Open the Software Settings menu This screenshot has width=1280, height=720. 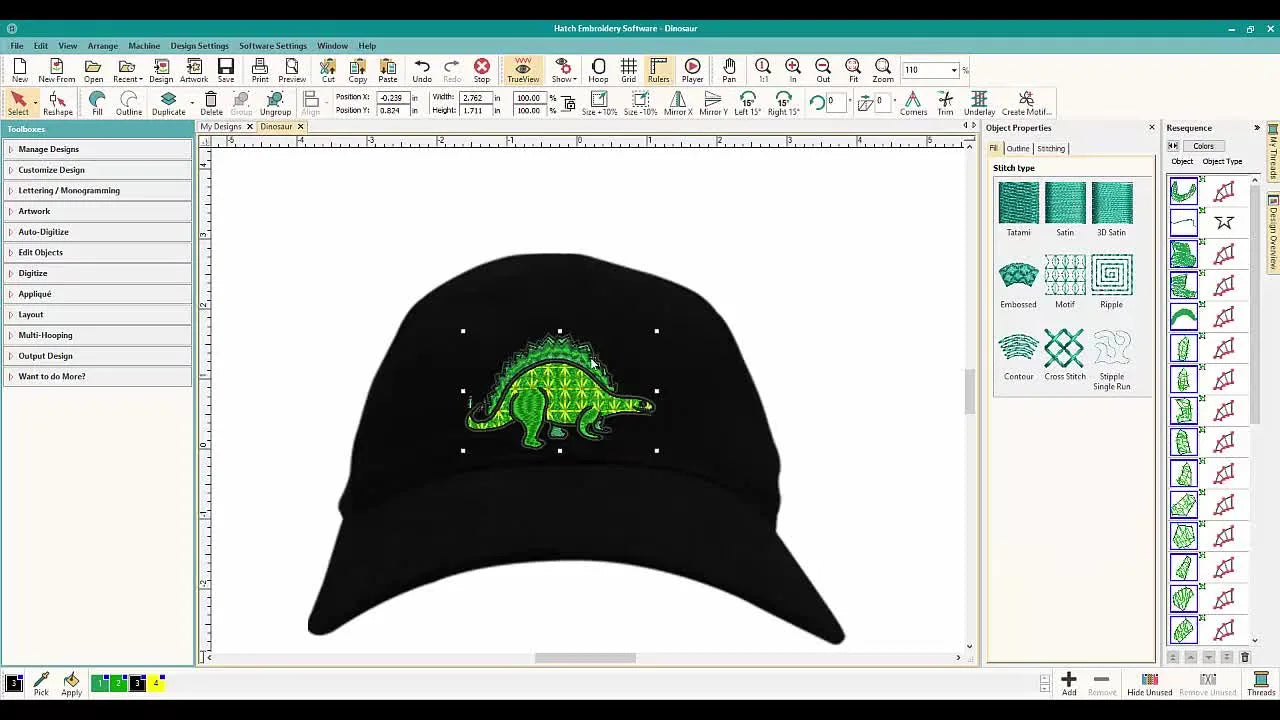[273, 46]
